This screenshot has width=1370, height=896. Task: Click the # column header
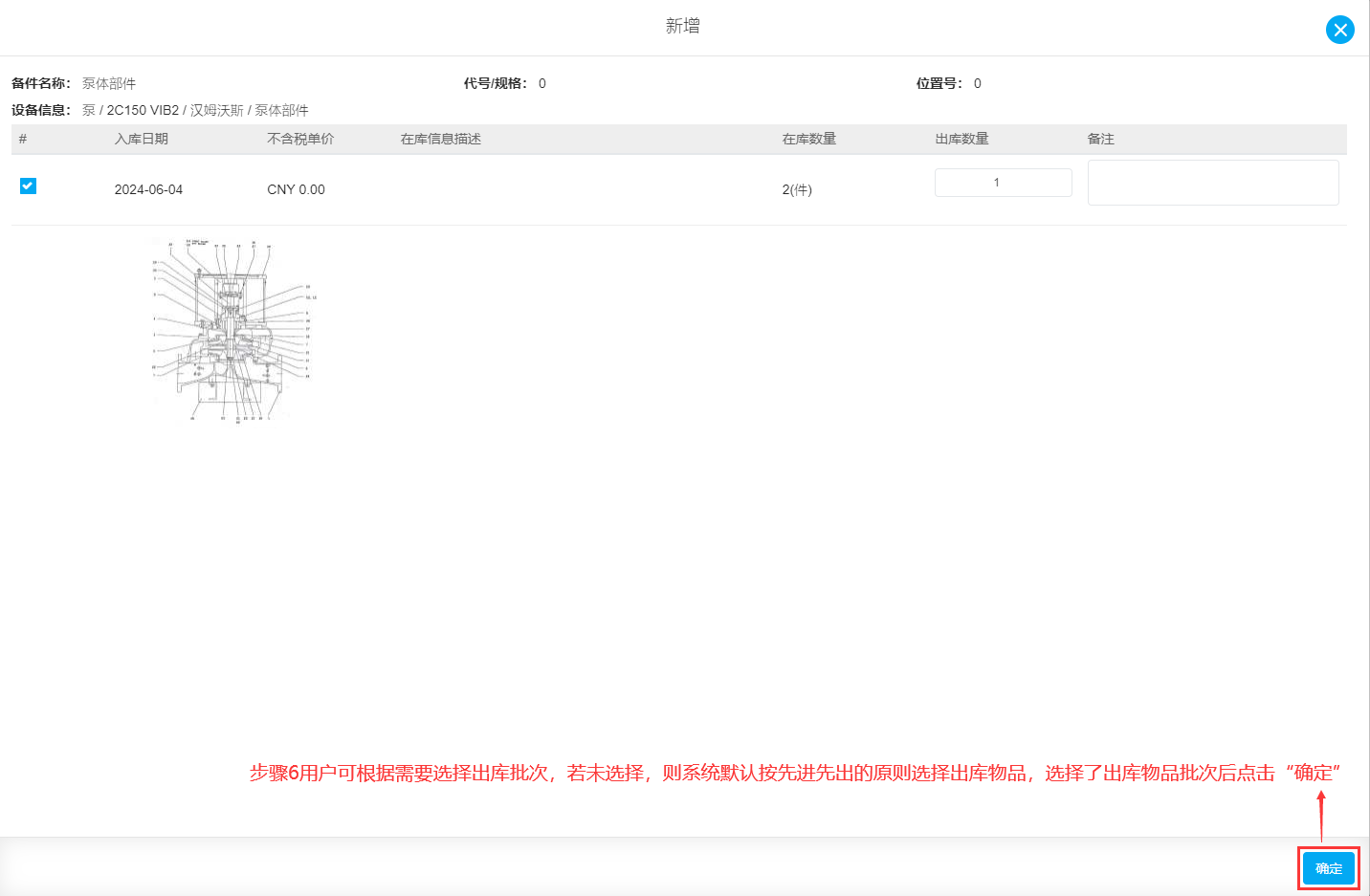pyautogui.click(x=23, y=139)
